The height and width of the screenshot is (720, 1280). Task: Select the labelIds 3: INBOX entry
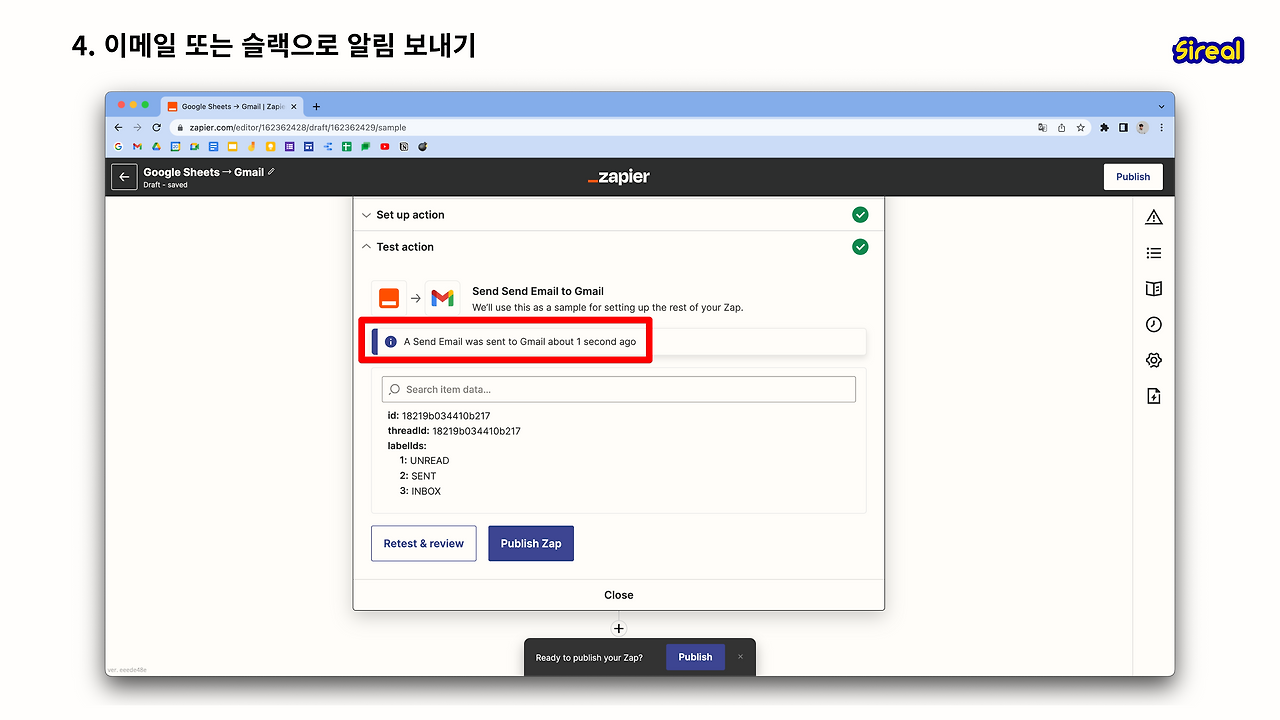click(x=420, y=491)
